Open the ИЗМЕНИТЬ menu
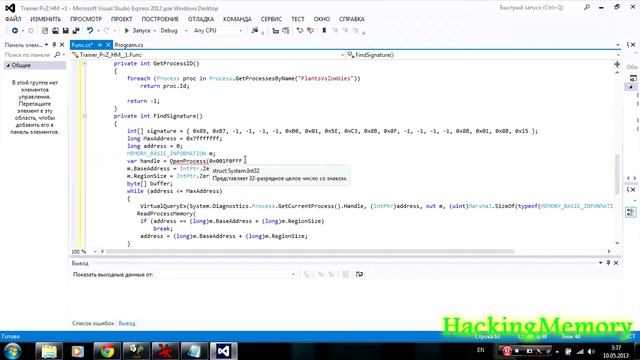 tap(46, 19)
